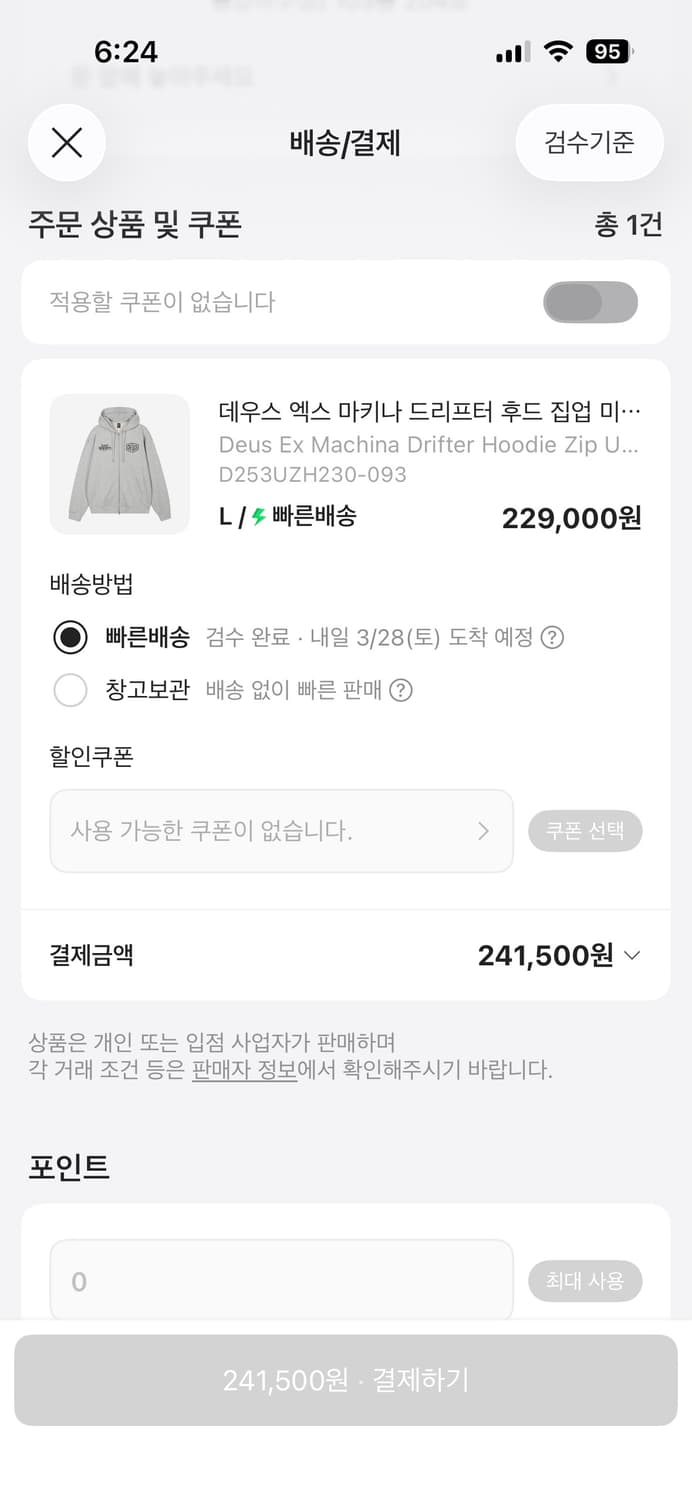Open the 검수기준 inspection standards
The image size is (692, 1500).
[x=589, y=142]
